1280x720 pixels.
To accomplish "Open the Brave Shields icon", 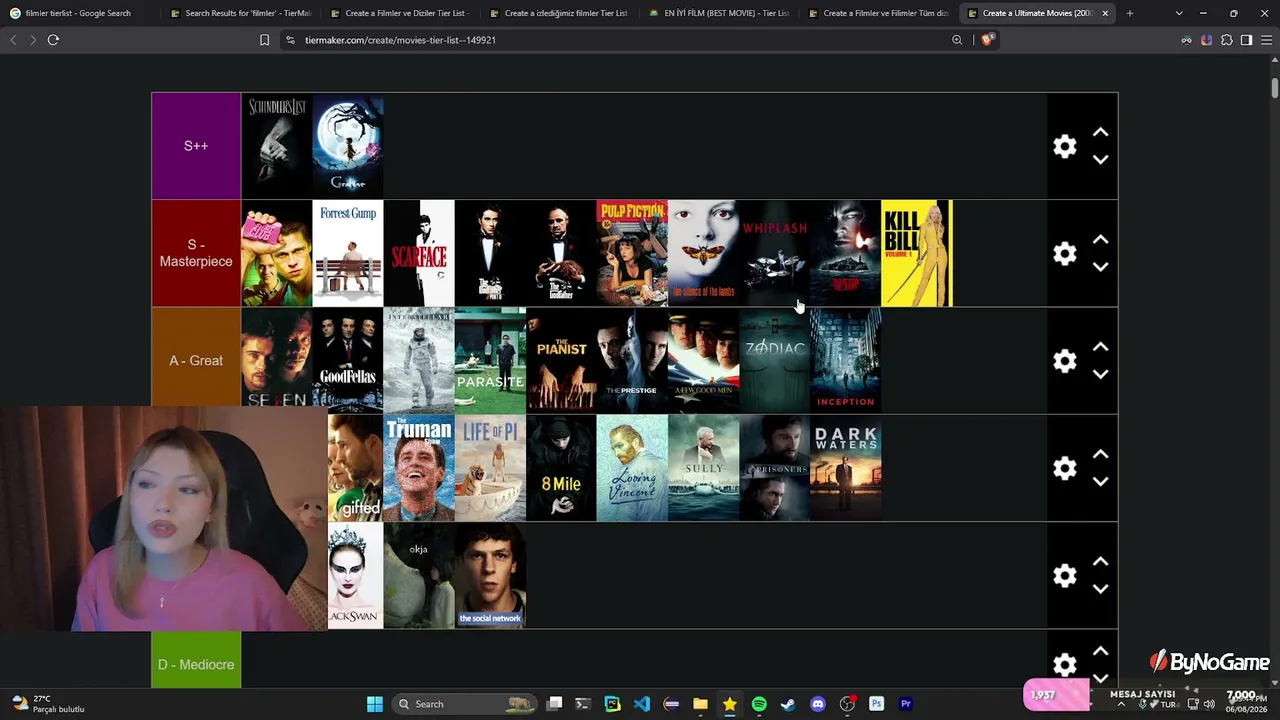I will coord(987,40).
